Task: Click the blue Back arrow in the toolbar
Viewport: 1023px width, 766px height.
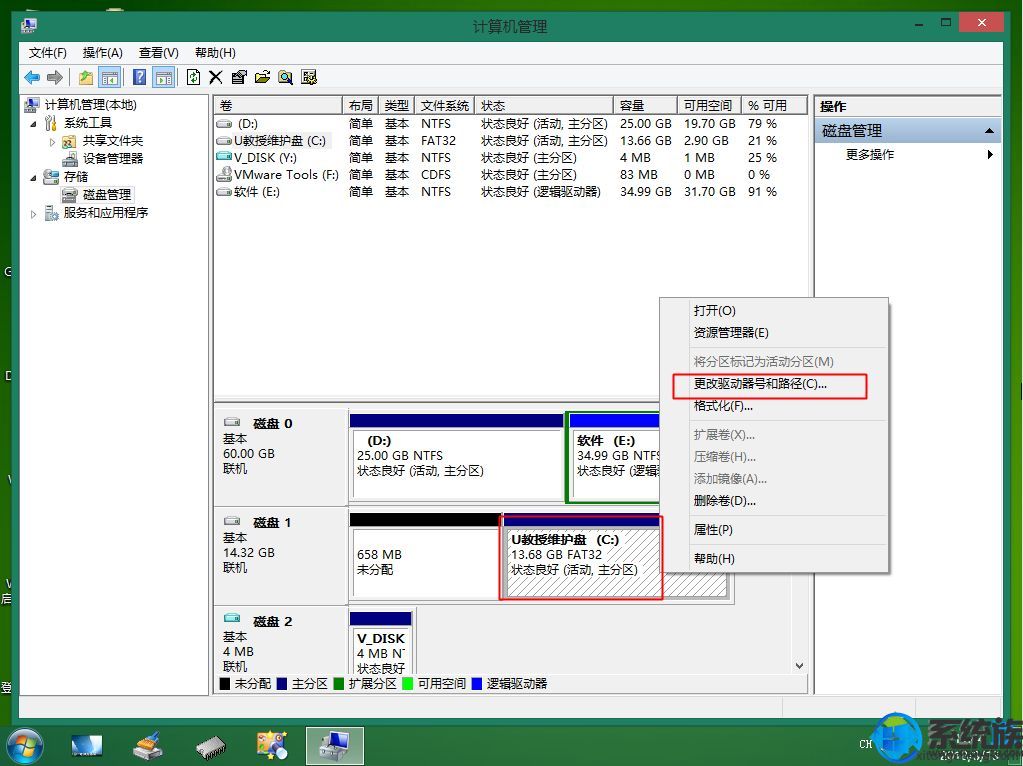Action: tap(31, 78)
